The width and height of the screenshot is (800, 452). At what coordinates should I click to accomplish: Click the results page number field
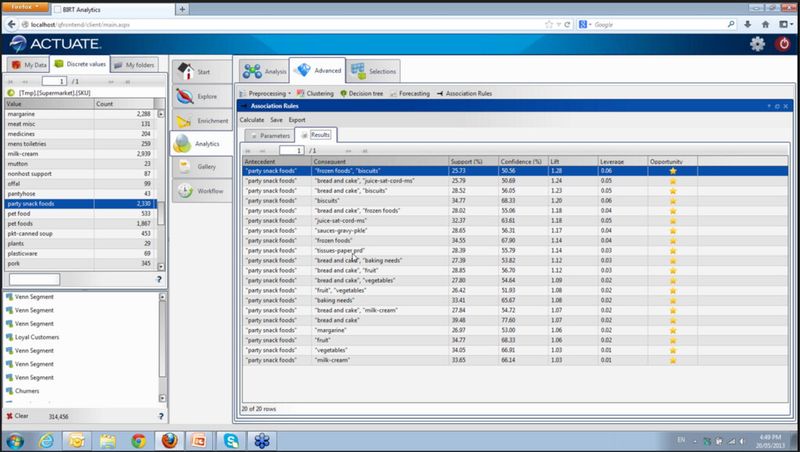point(292,150)
